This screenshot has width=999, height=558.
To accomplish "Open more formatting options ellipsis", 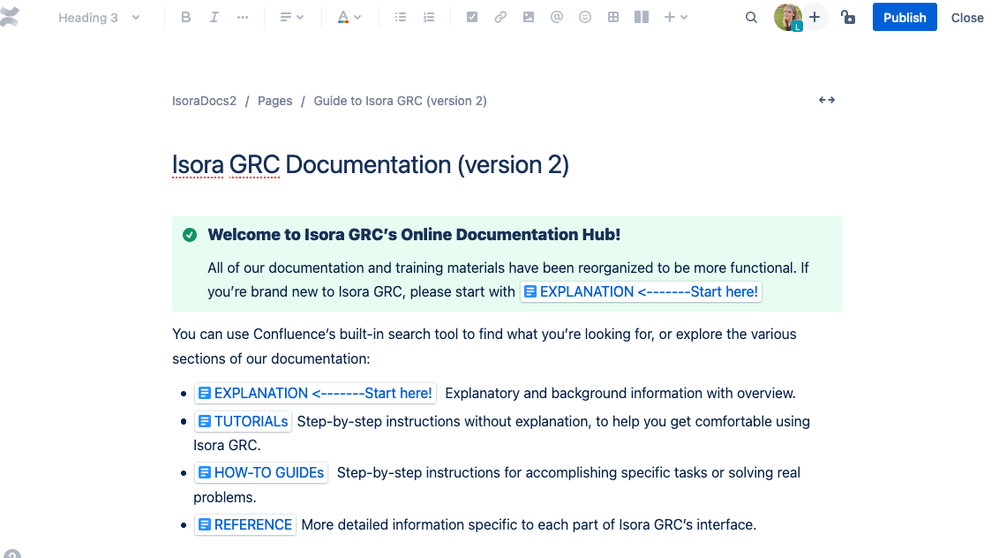I will point(243,17).
